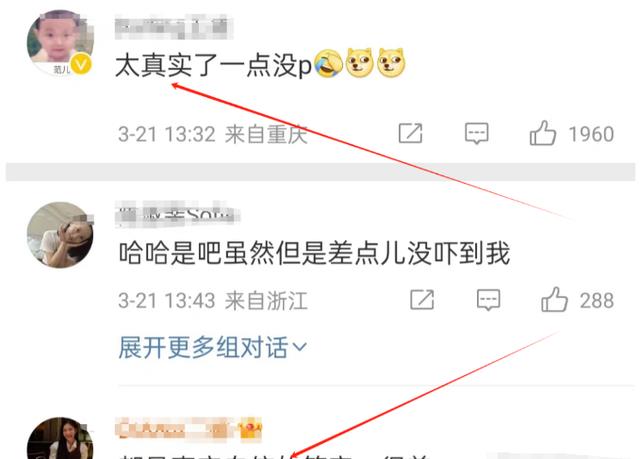Tap the yellow V verified badge
Image resolution: width=640 pixels, height=459 pixels.
(81, 65)
